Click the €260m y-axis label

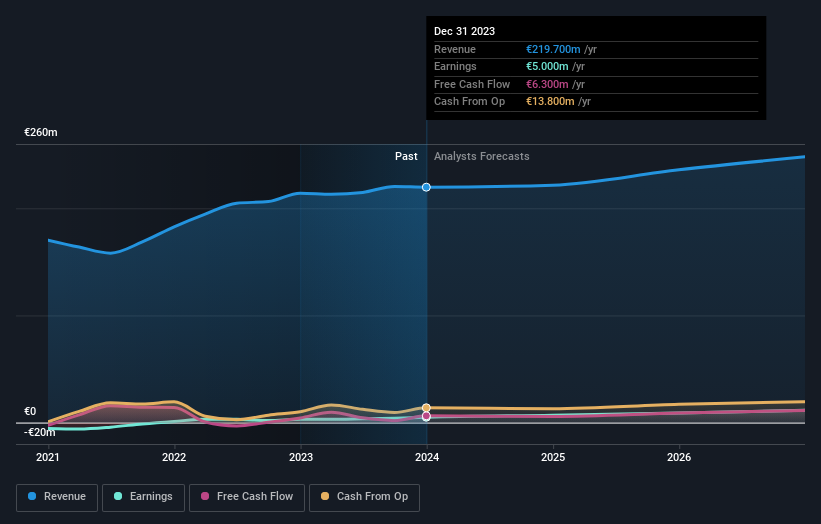41,132
